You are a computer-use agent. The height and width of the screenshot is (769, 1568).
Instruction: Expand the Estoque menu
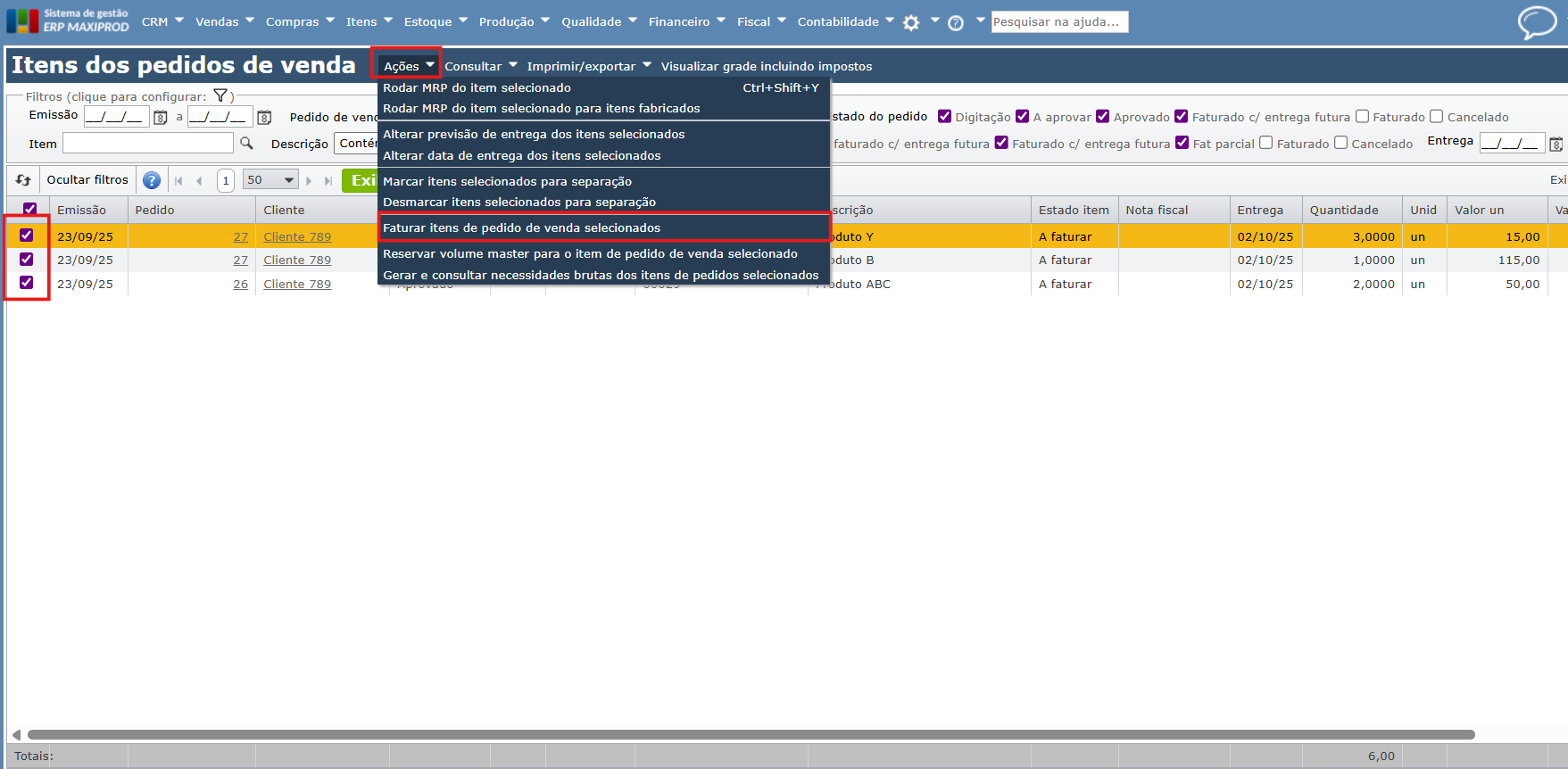tap(436, 21)
